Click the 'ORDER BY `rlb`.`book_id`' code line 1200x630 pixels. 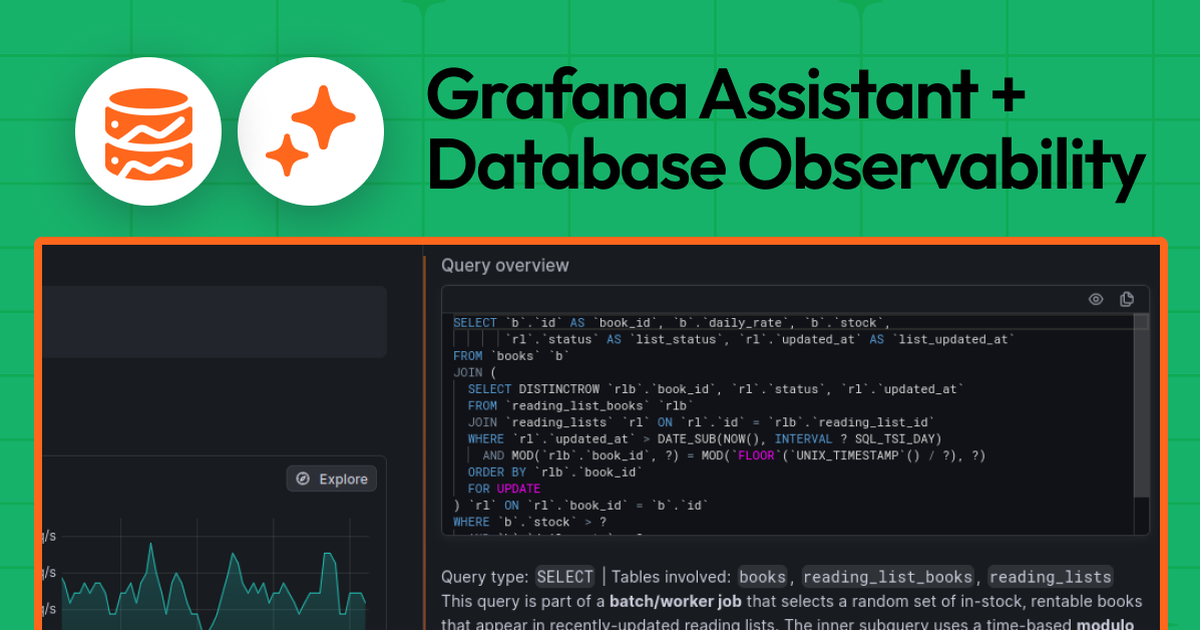pos(554,472)
